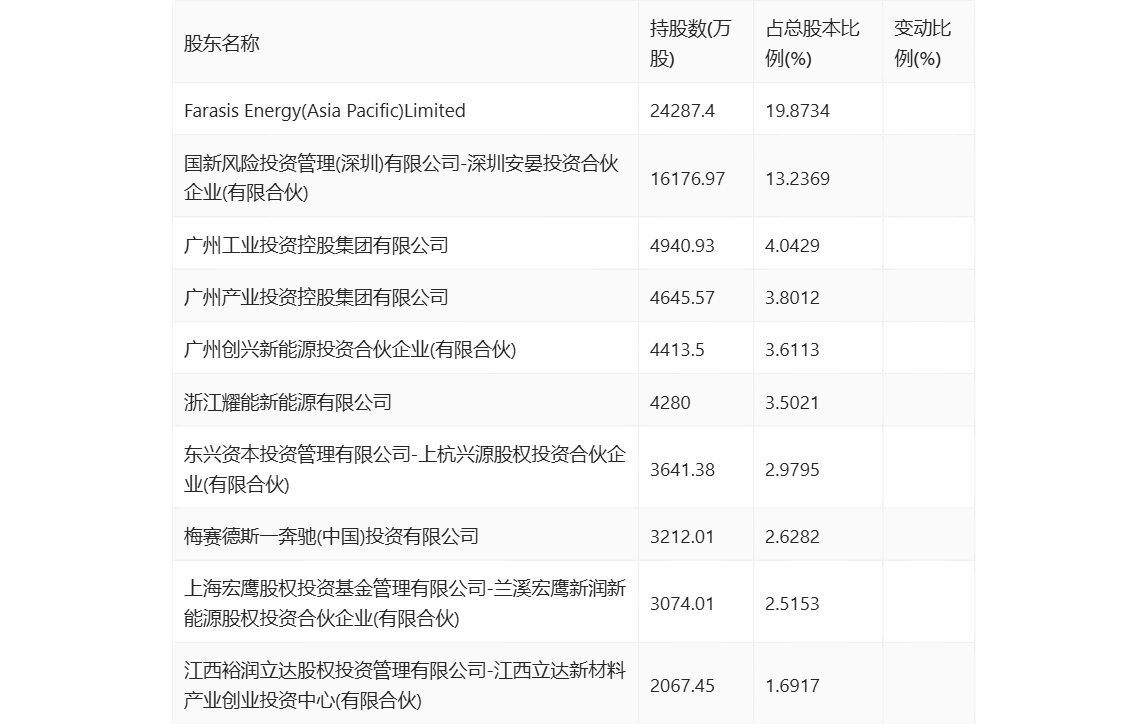Select the 13.2369 percentage value
The height and width of the screenshot is (724, 1148).
click(x=797, y=179)
